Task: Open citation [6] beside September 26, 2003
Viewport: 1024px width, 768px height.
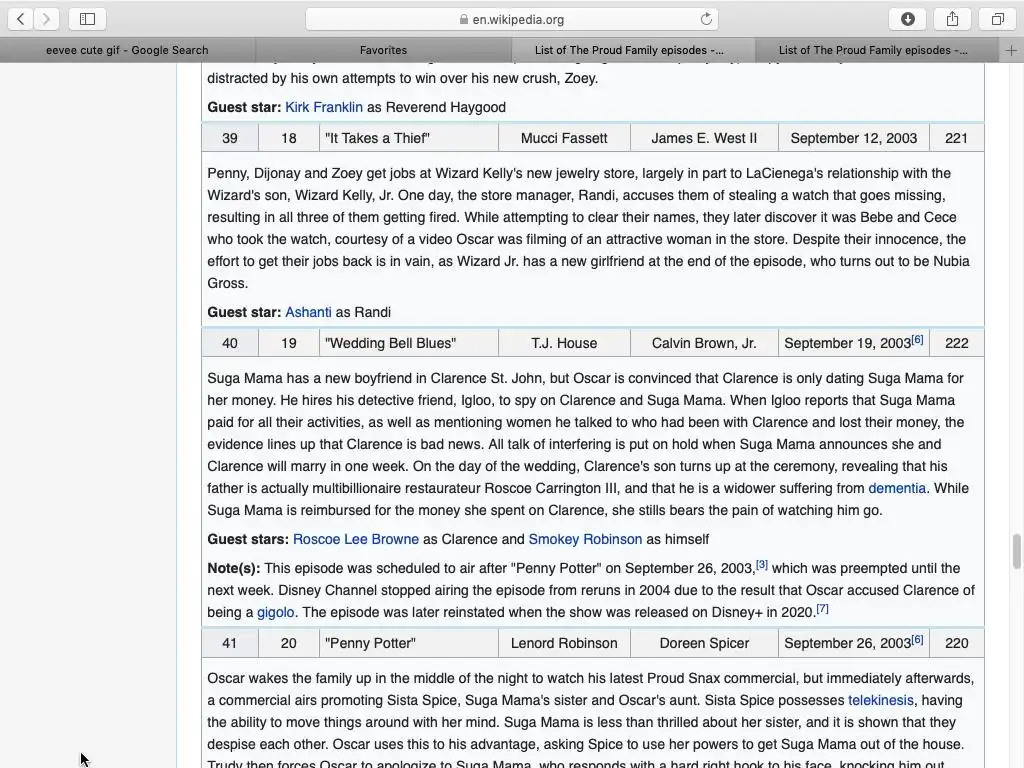Action: click(x=918, y=639)
